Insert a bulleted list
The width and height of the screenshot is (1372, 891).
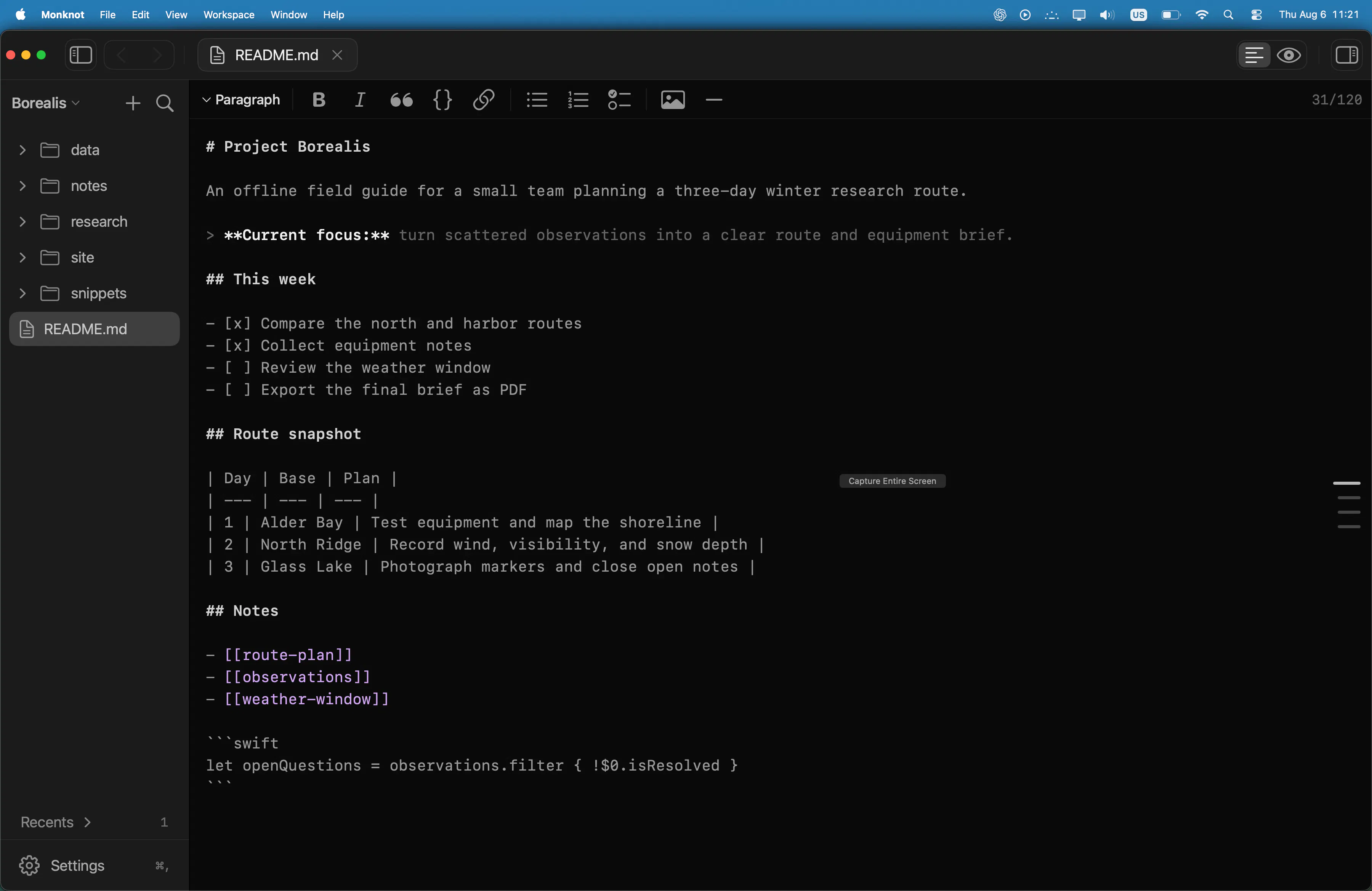(x=537, y=100)
